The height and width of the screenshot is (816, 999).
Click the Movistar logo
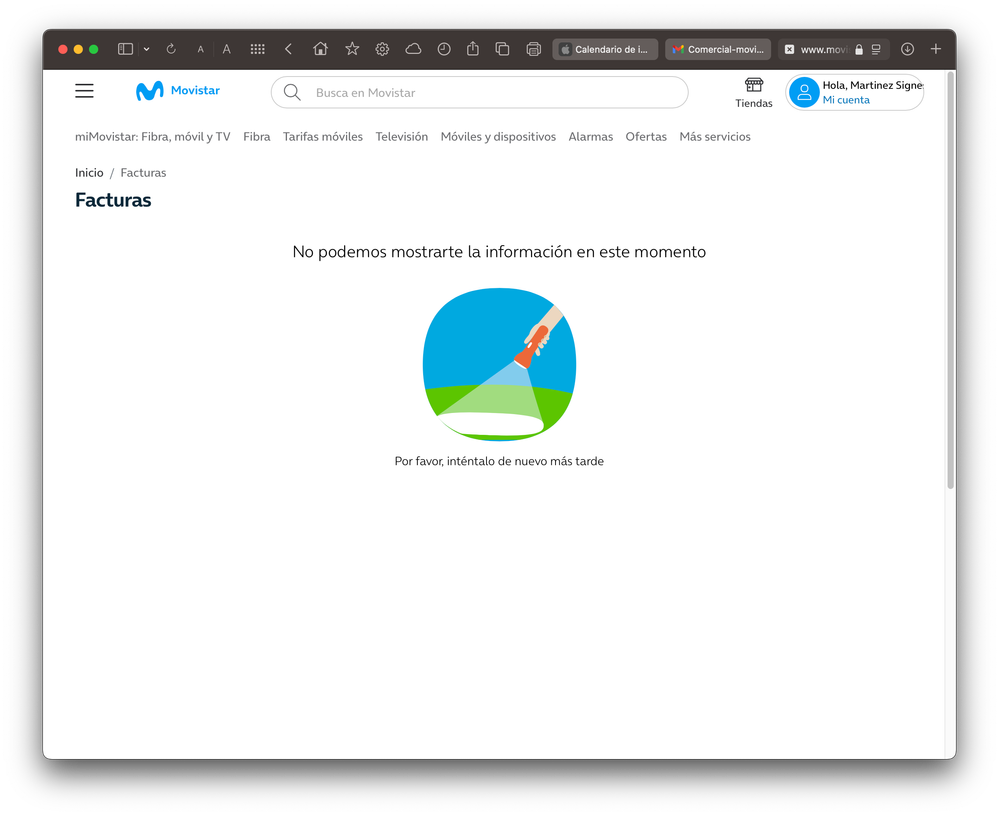click(177, 91)
